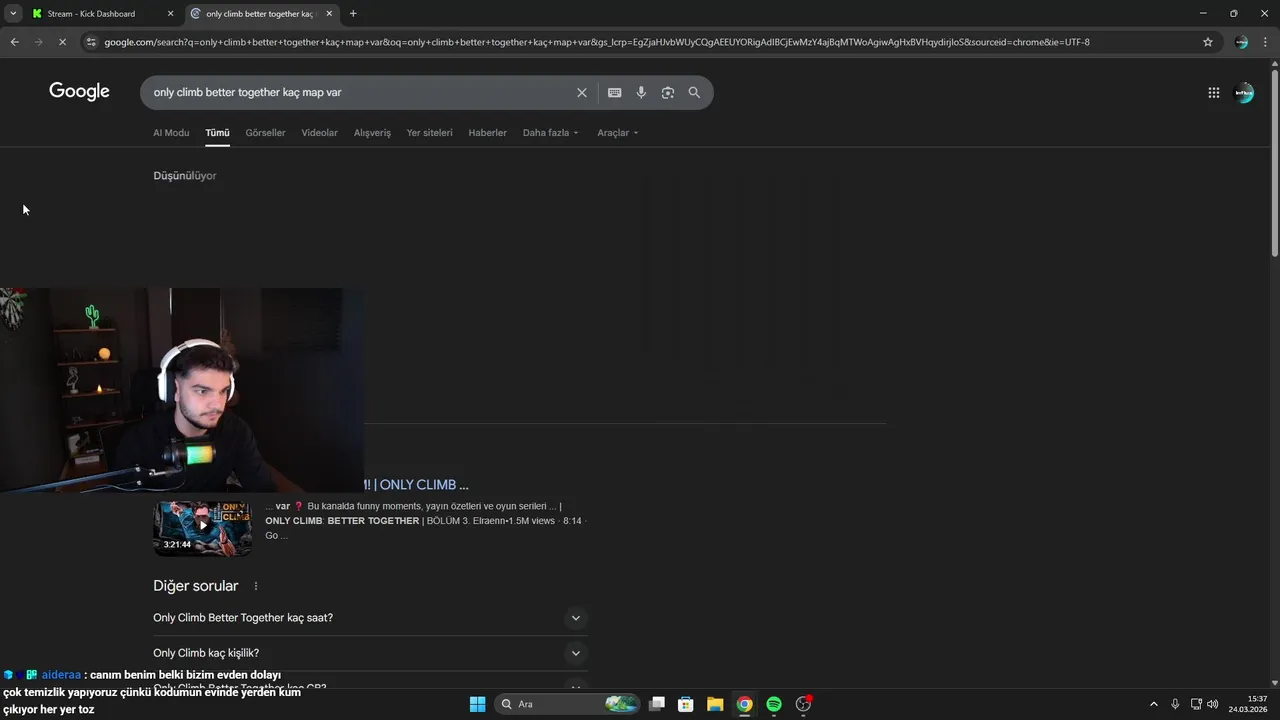Open Task View in taskbar
The width and height of the screenshot is (1280, 720).
657,704
